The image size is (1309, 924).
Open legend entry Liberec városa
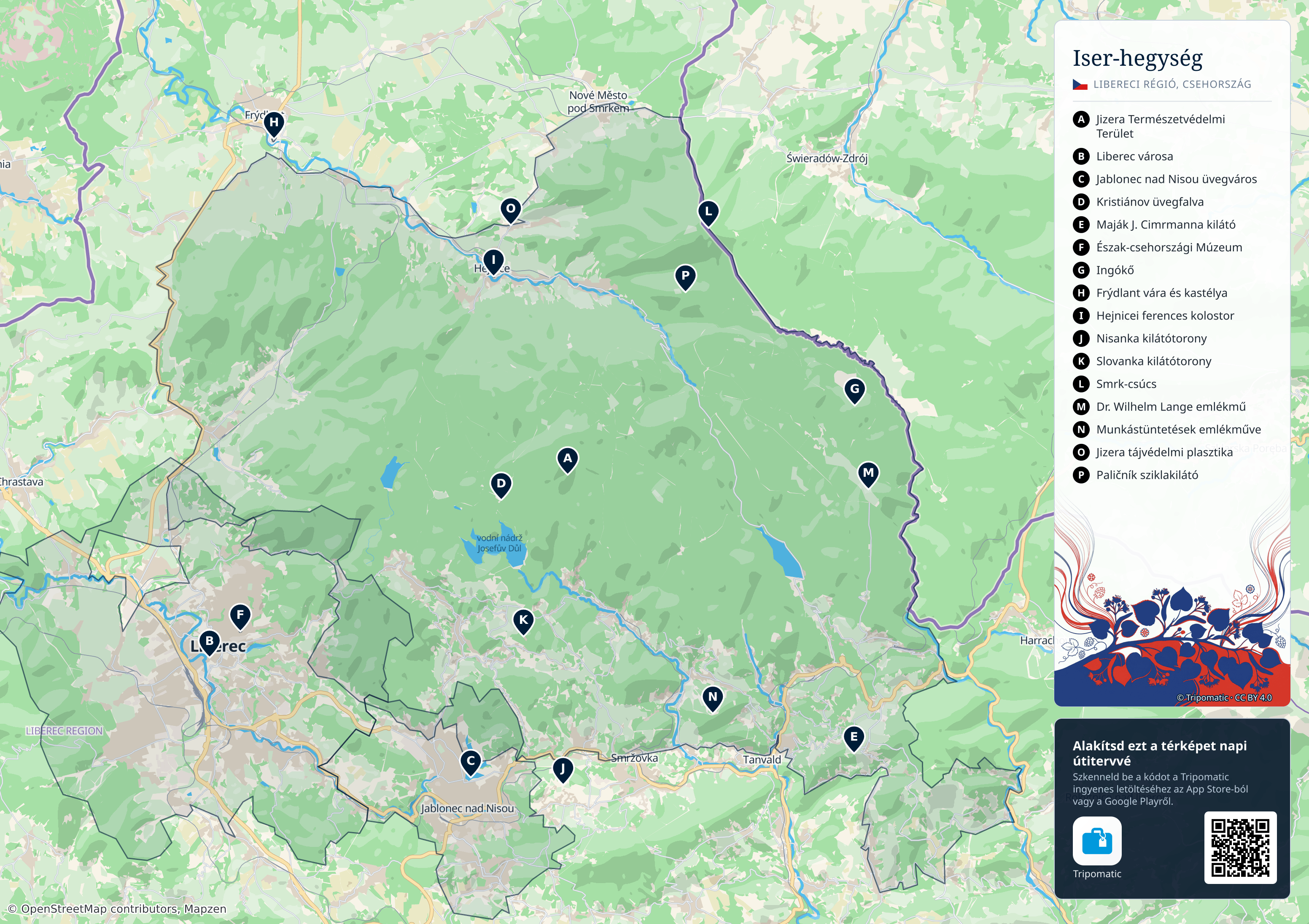click(x=1134, y=156)
